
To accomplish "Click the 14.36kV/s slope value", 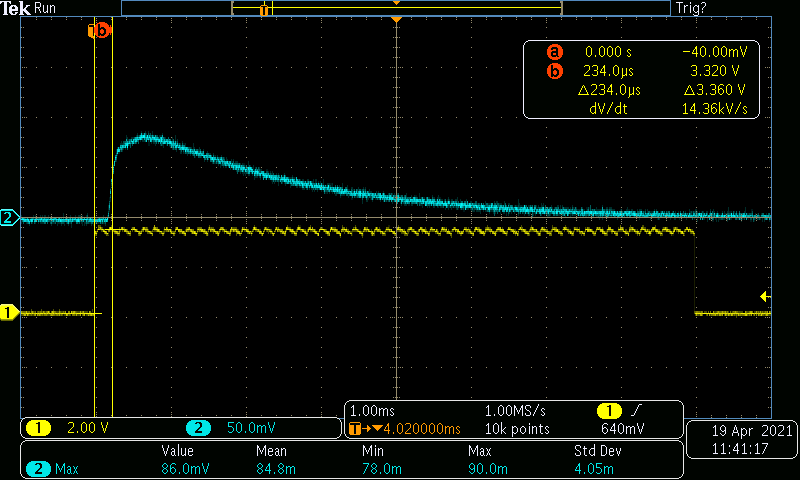I will pyautogui.click(x=714, y=109).
